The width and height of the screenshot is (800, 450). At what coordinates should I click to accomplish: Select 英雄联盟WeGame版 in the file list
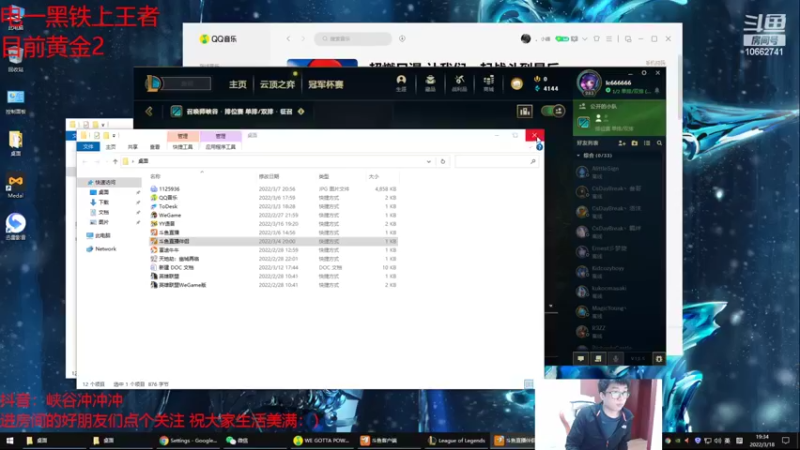[182, 285]
